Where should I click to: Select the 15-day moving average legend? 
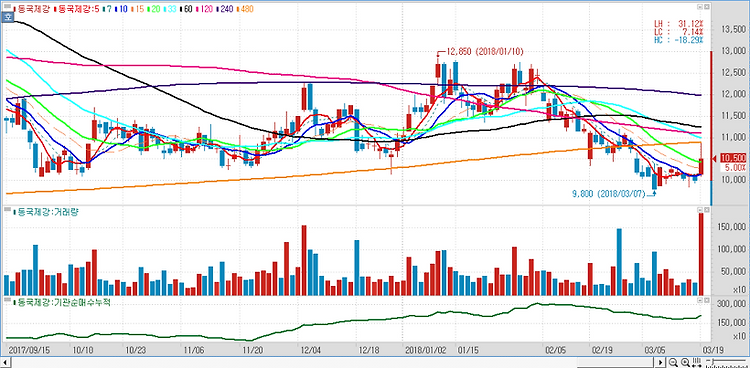(138, 9)
